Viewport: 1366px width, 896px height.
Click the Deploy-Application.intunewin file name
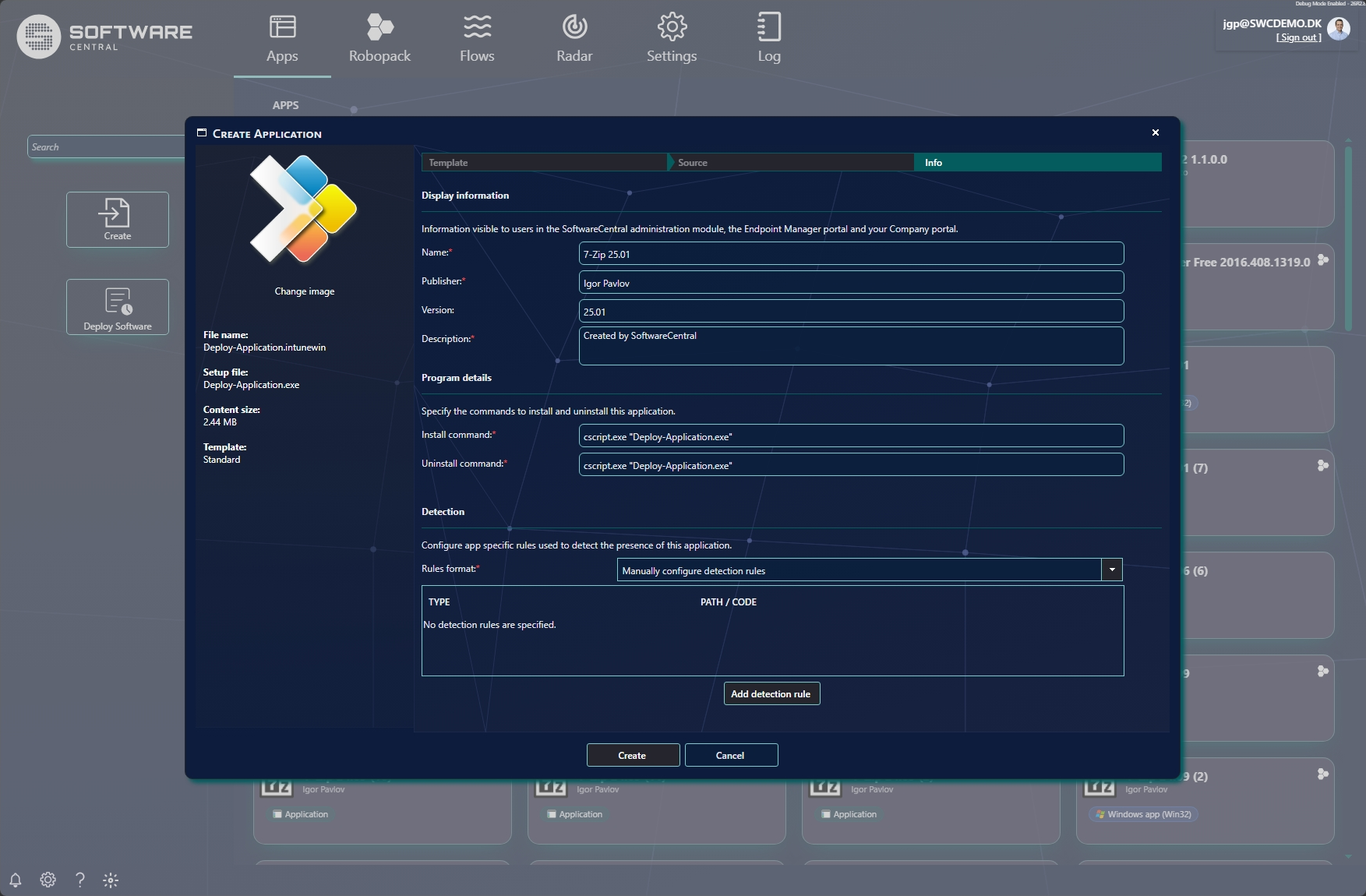(x=265, y=347)
